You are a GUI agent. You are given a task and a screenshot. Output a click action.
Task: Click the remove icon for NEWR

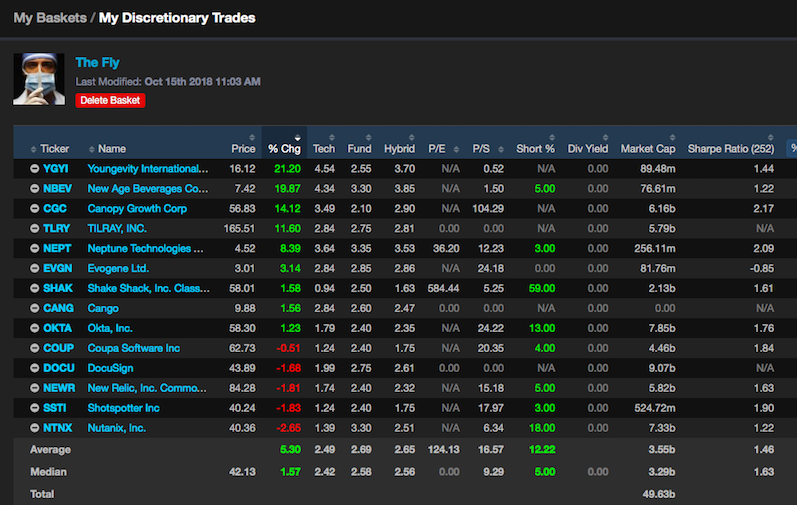35,388
